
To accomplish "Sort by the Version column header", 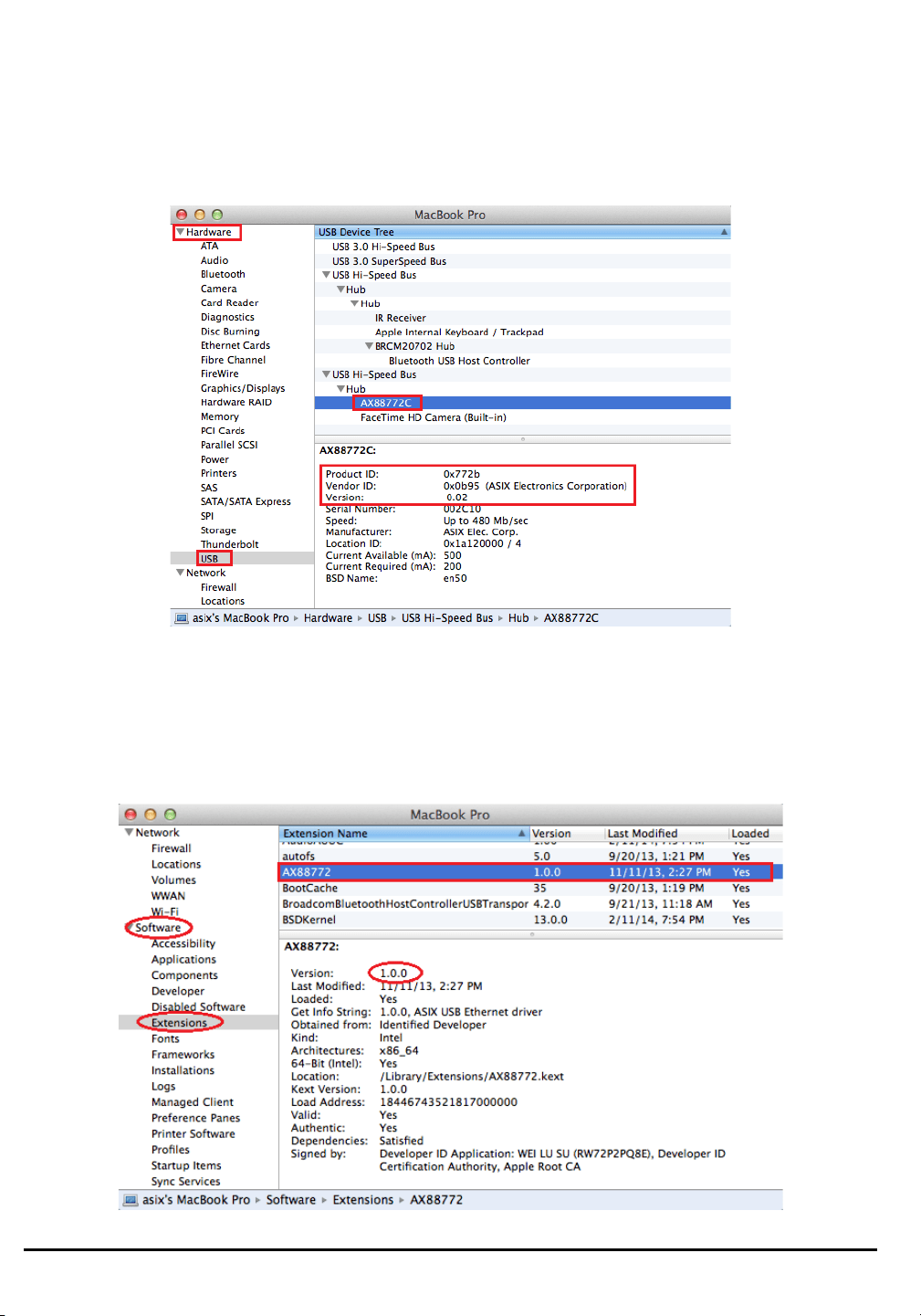I will pyautogui.click(x=567, y=833).
